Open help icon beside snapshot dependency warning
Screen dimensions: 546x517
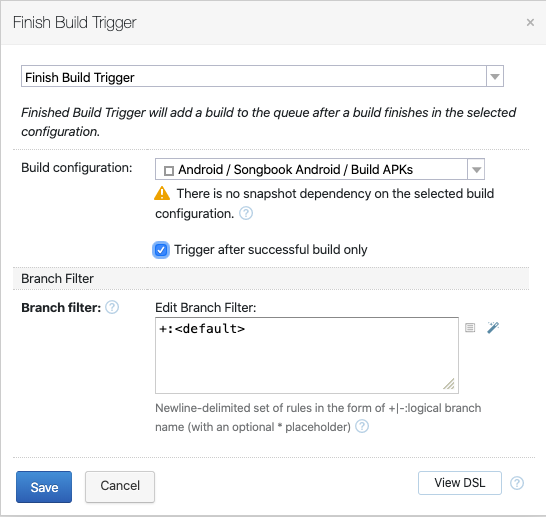(246, 213)
